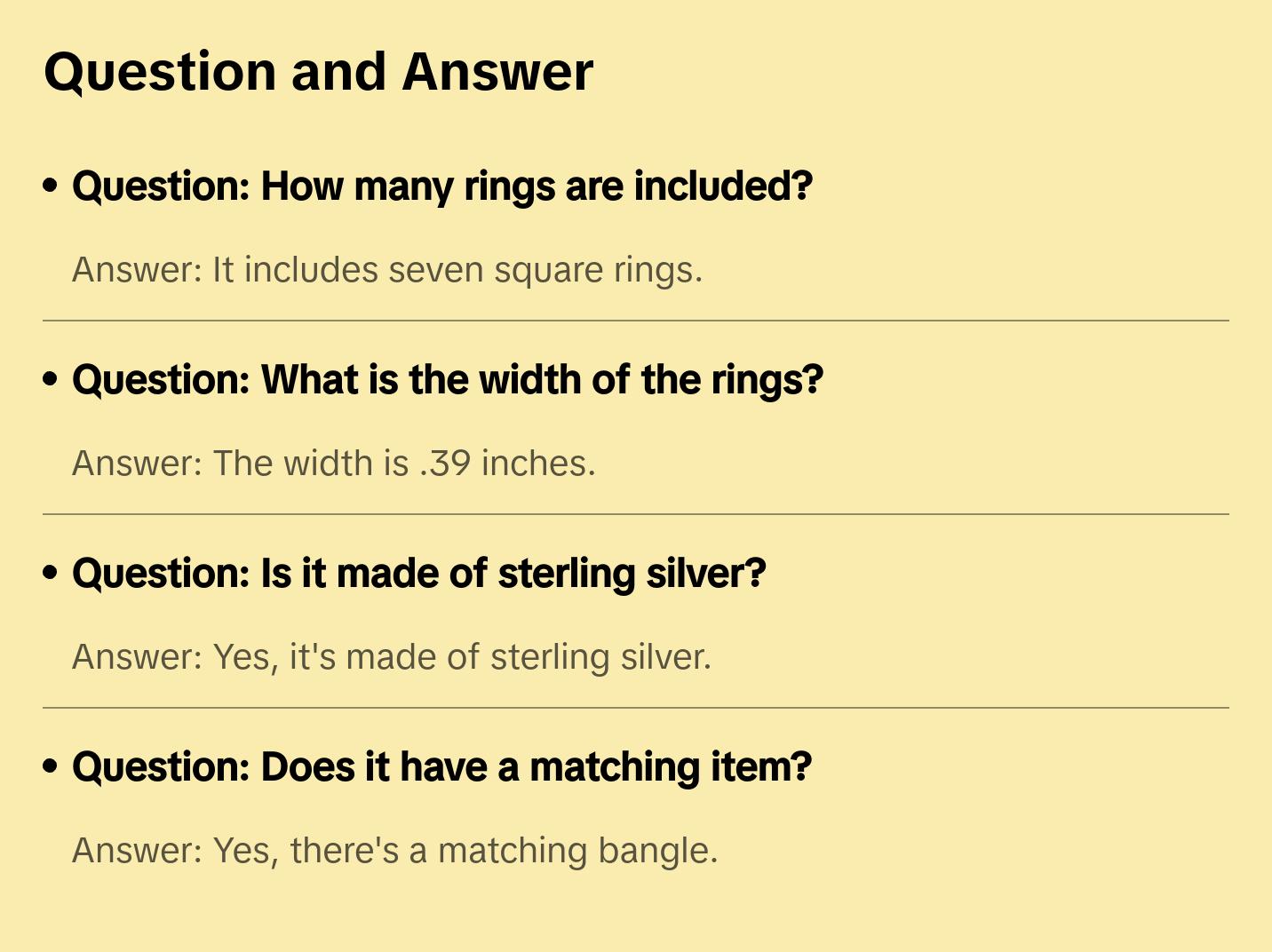Expand the "What is the width of the rings?" question
Viewport: 1272px width, 952px height.
448,380
